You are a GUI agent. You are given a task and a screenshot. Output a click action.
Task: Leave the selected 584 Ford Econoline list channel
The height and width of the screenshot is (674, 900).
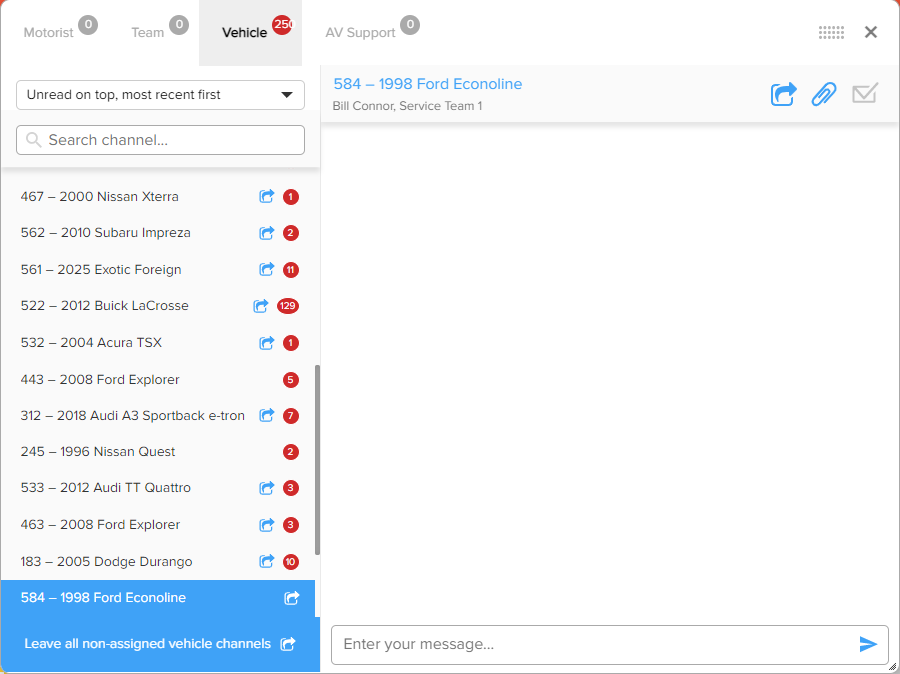click(292, 598)
